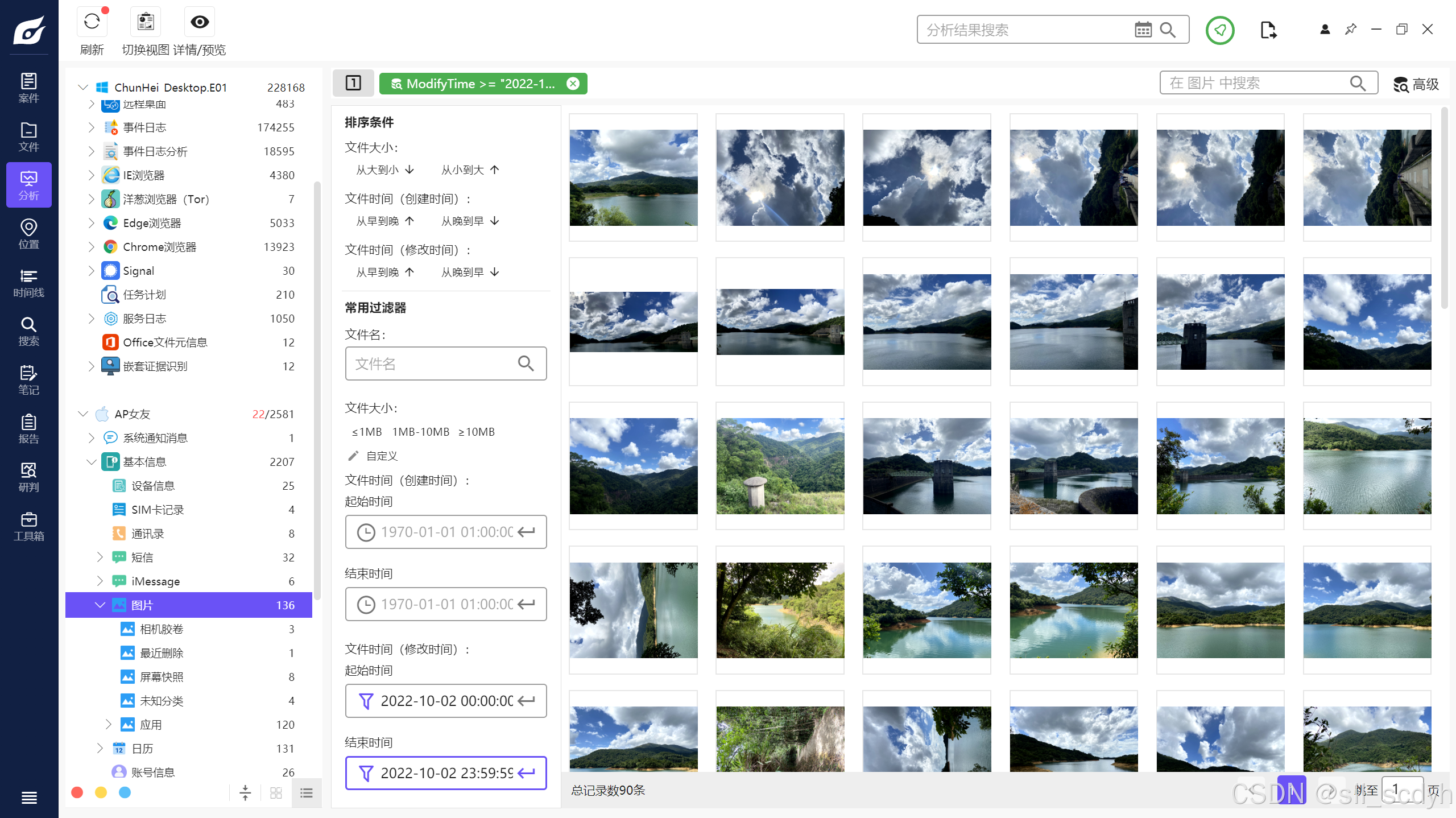Click the export file icon in top bar
The height and width of the screenshot is (818, 1456).
[x=1268, y=30]
